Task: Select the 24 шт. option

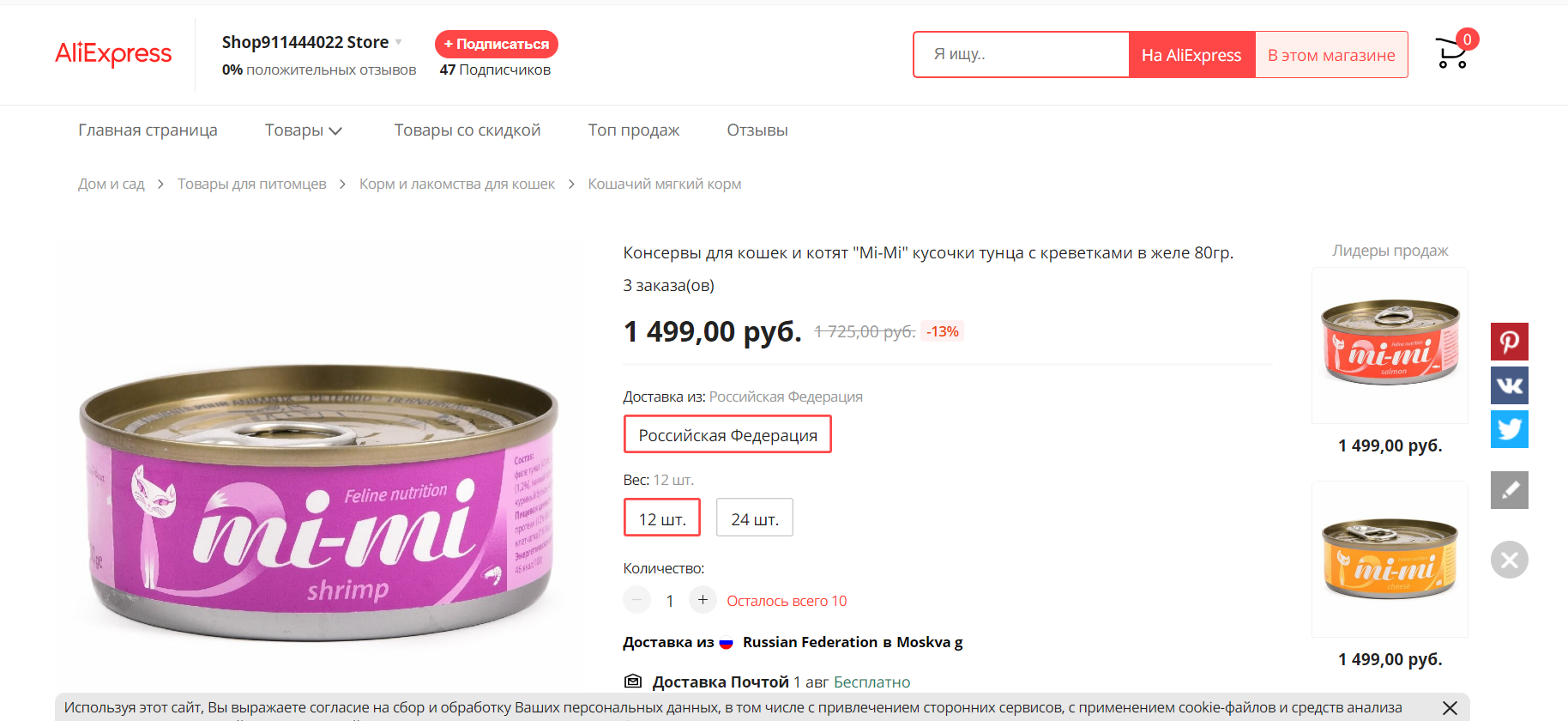Action: point(755,518)
